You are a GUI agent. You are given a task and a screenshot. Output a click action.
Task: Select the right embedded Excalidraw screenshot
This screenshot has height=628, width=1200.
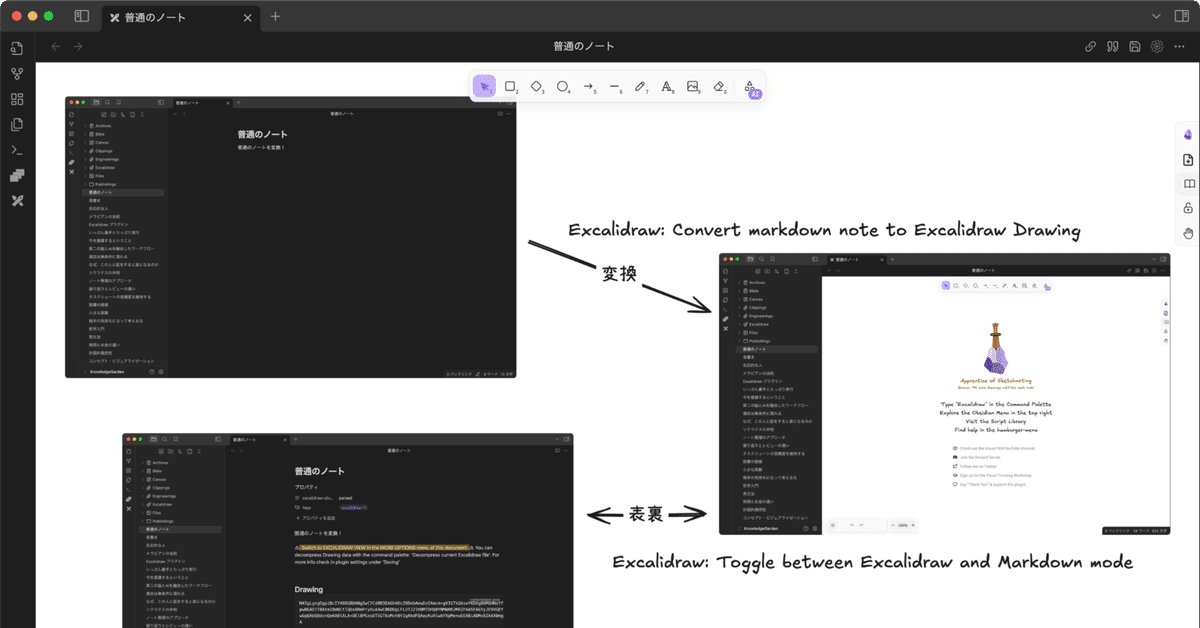(x=945, y=393)
